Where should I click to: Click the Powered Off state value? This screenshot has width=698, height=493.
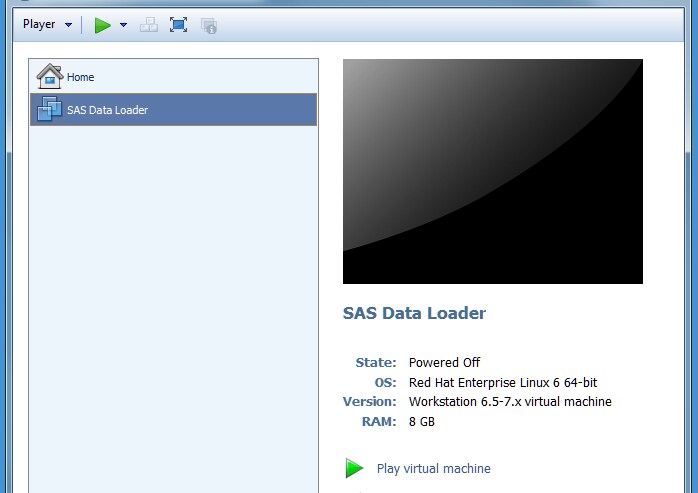pyautogui.click(x=444, y=362)
